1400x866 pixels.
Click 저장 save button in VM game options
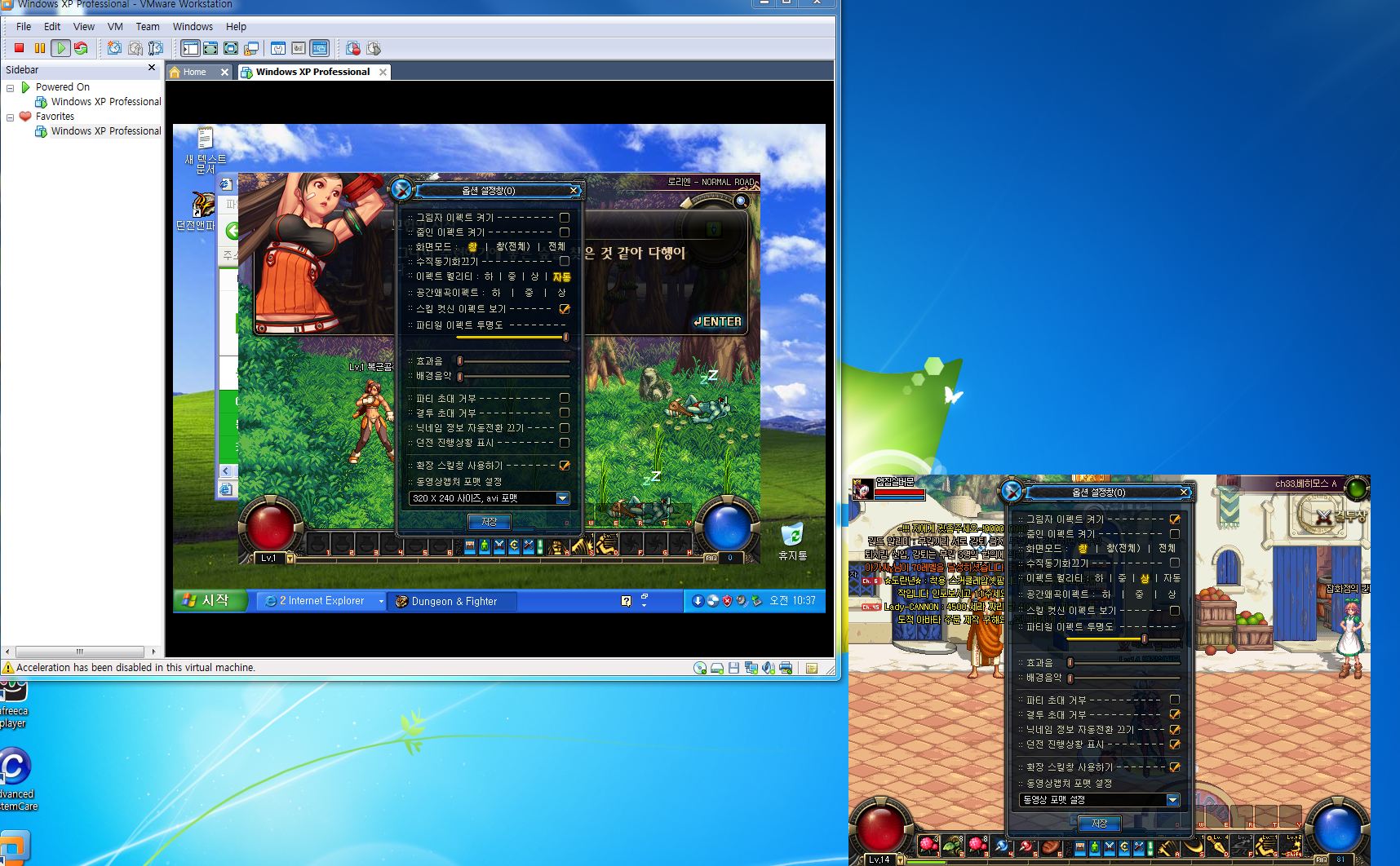[490, 522]
